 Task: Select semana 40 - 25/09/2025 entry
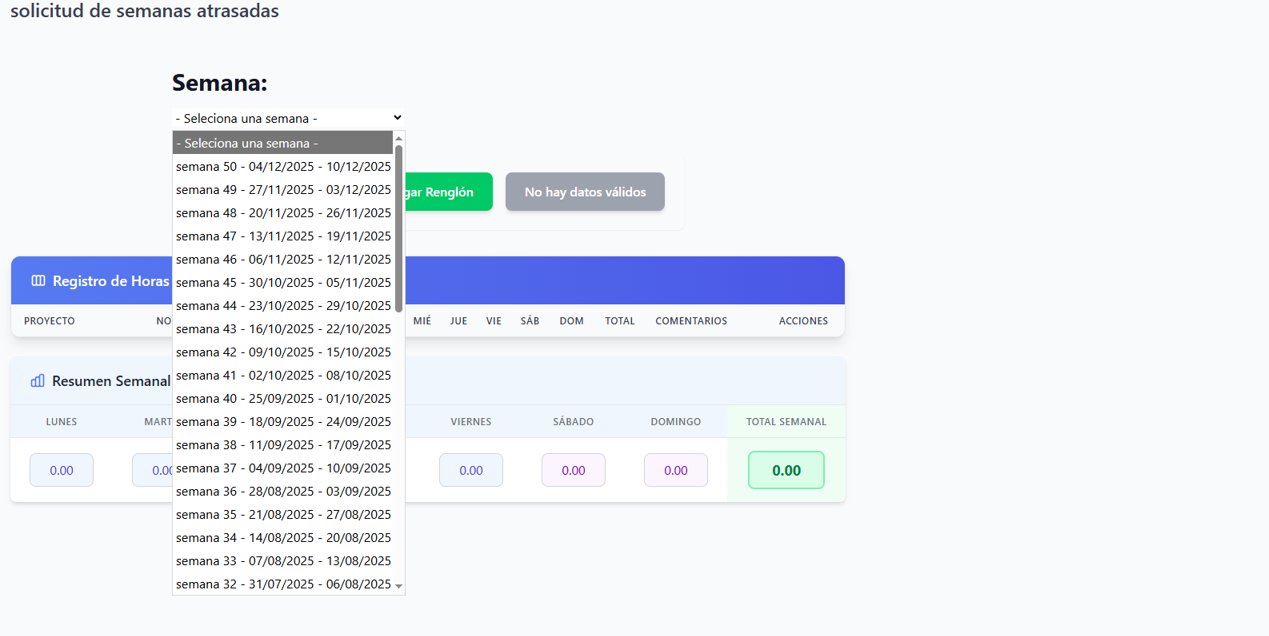283,398
